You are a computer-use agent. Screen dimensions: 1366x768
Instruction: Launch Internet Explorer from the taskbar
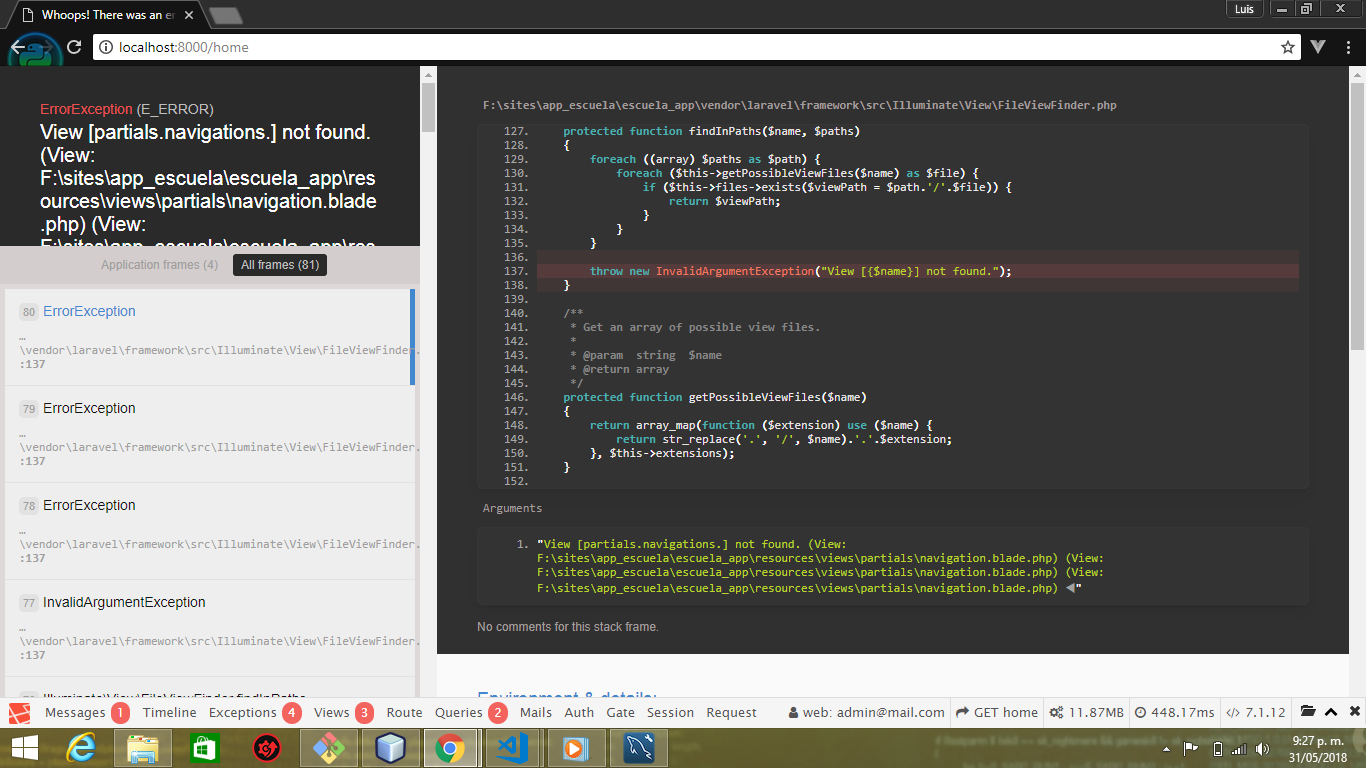point(80,748)
